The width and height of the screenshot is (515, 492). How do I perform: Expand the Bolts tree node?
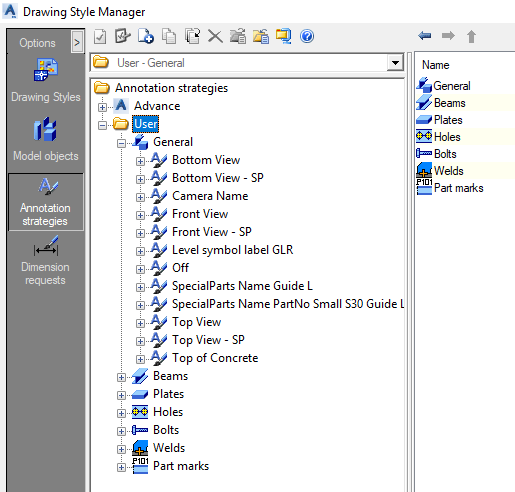point(121,431)
